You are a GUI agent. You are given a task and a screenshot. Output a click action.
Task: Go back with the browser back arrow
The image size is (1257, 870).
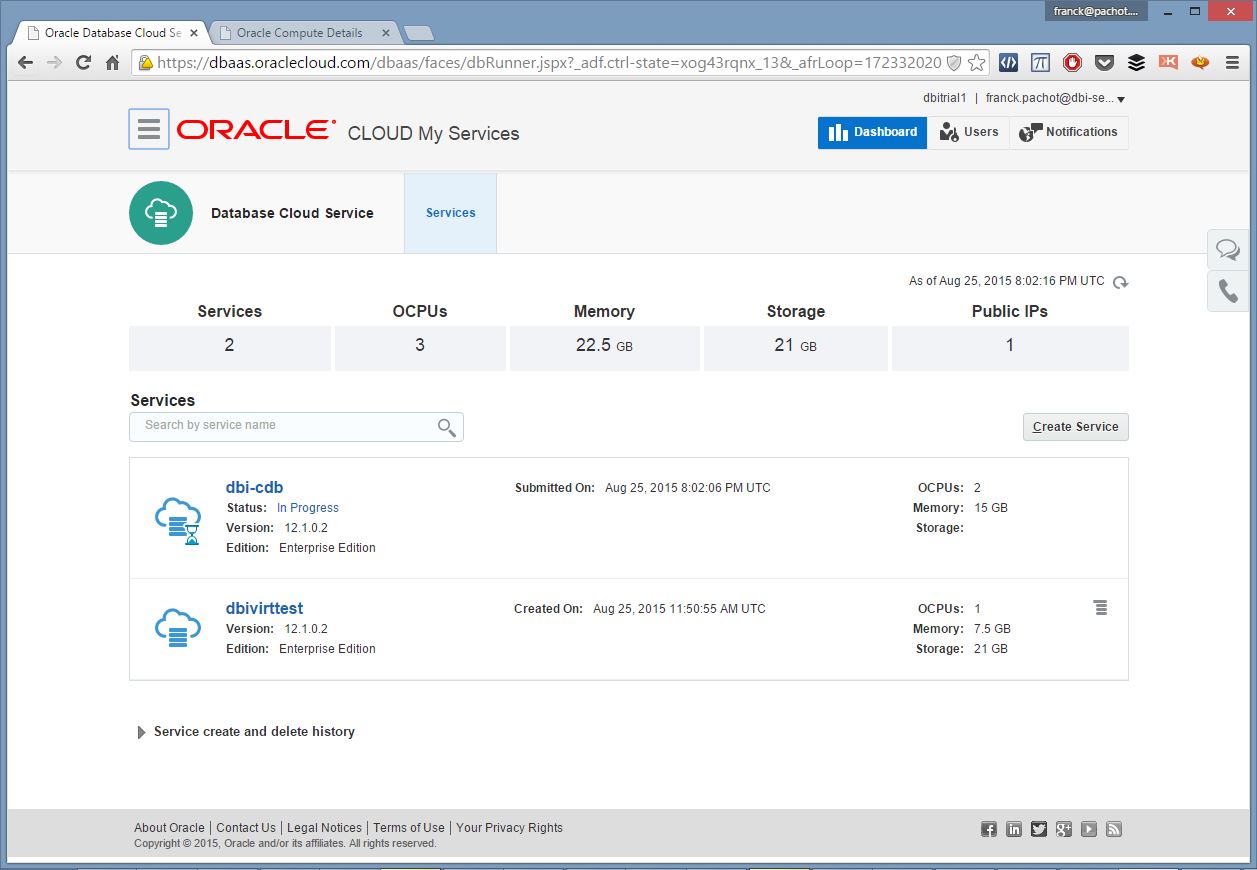26,62
